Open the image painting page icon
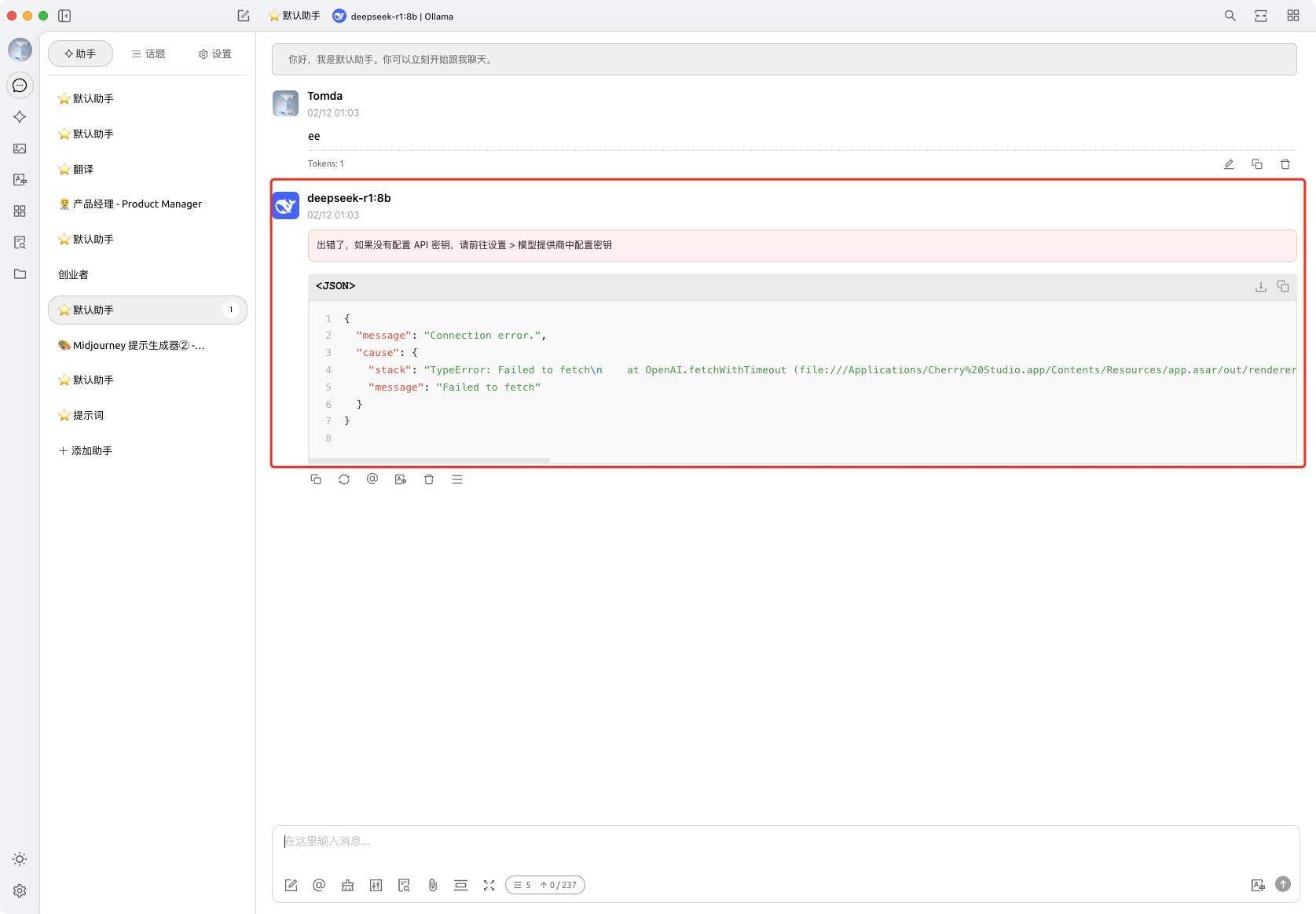The height and width of the screenshot is (914, 1316). click(x=20, y=148)
